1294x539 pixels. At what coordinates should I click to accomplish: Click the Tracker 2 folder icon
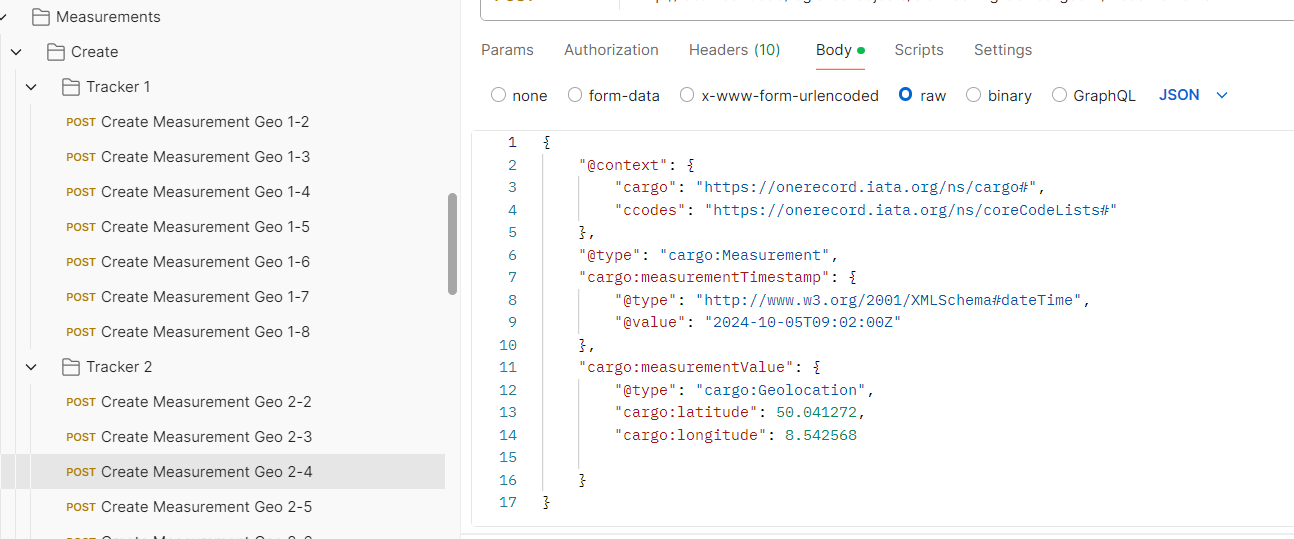click(71, 367)
